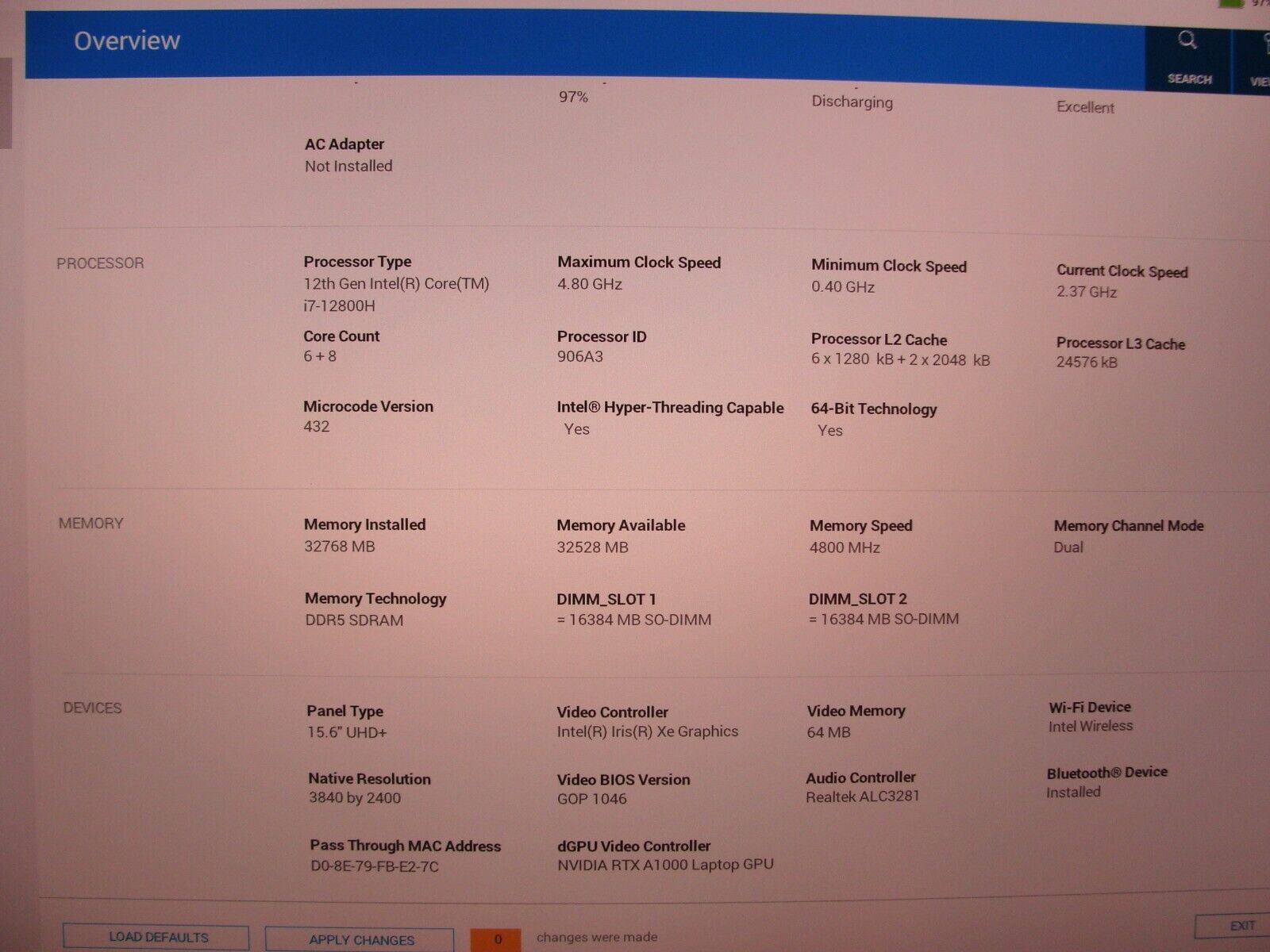
Task: Click the 64-Bit Technology label
Action: (x=874, y=409)
